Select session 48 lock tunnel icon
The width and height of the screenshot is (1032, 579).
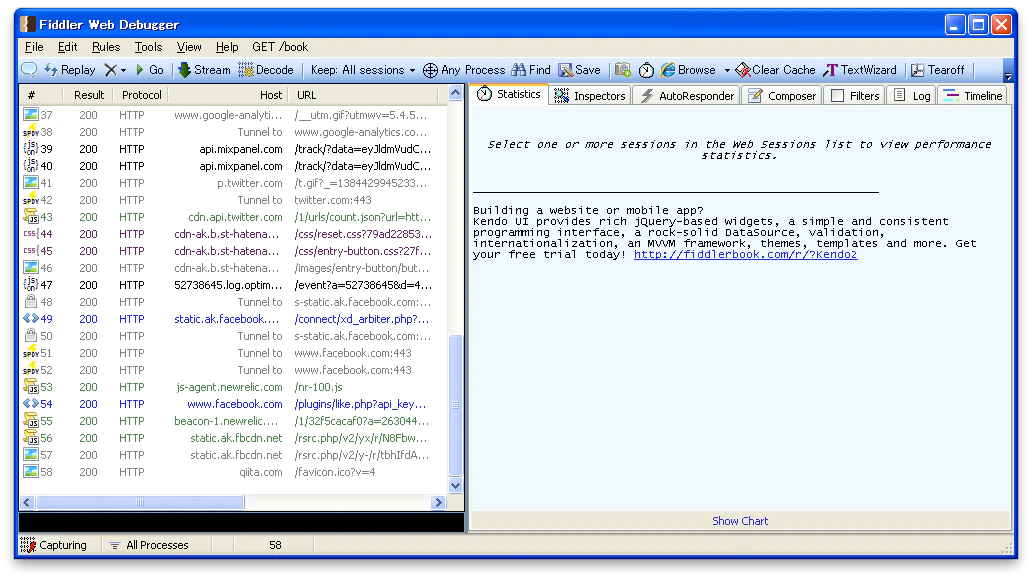point(30,301)
